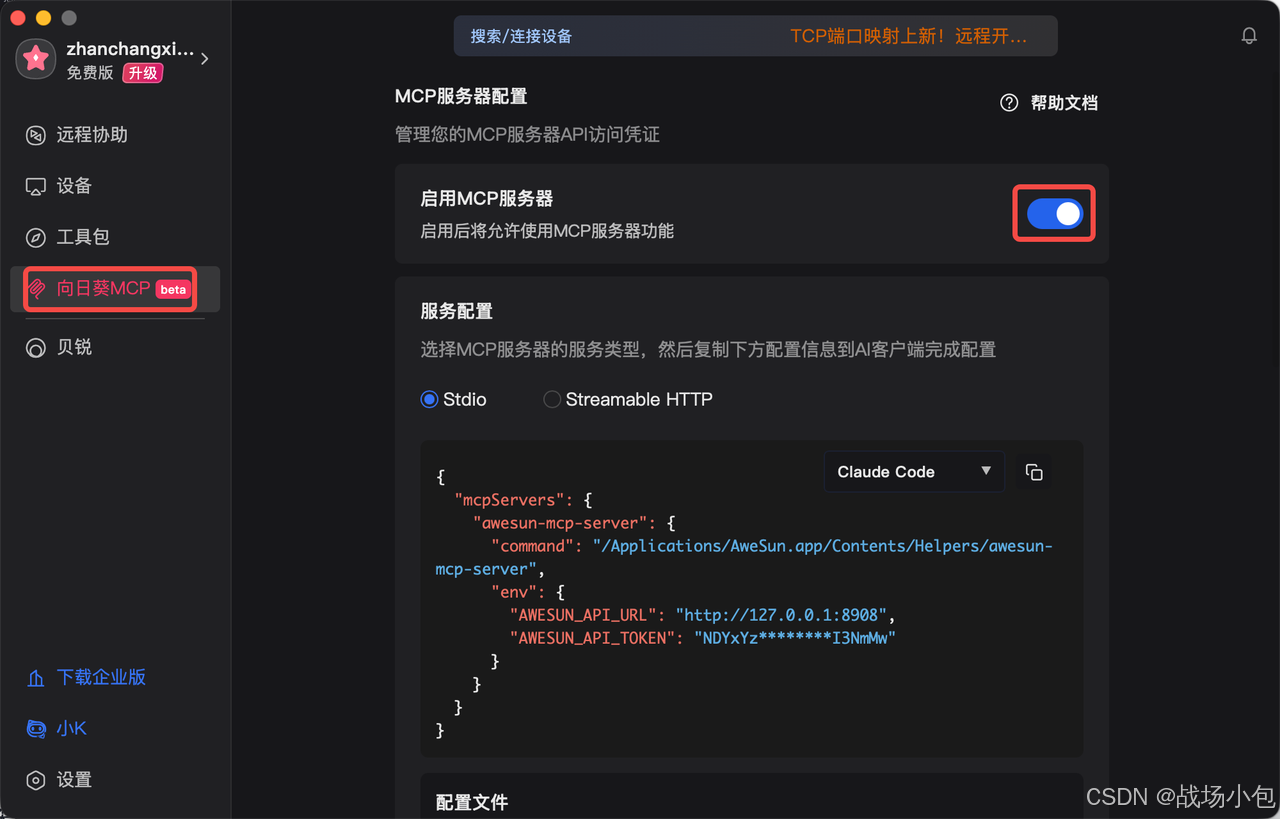Click the TCP端口映射上新 promo text
Screen dimensions: 1280x819
pyautogui.click(x=908, y=36)
